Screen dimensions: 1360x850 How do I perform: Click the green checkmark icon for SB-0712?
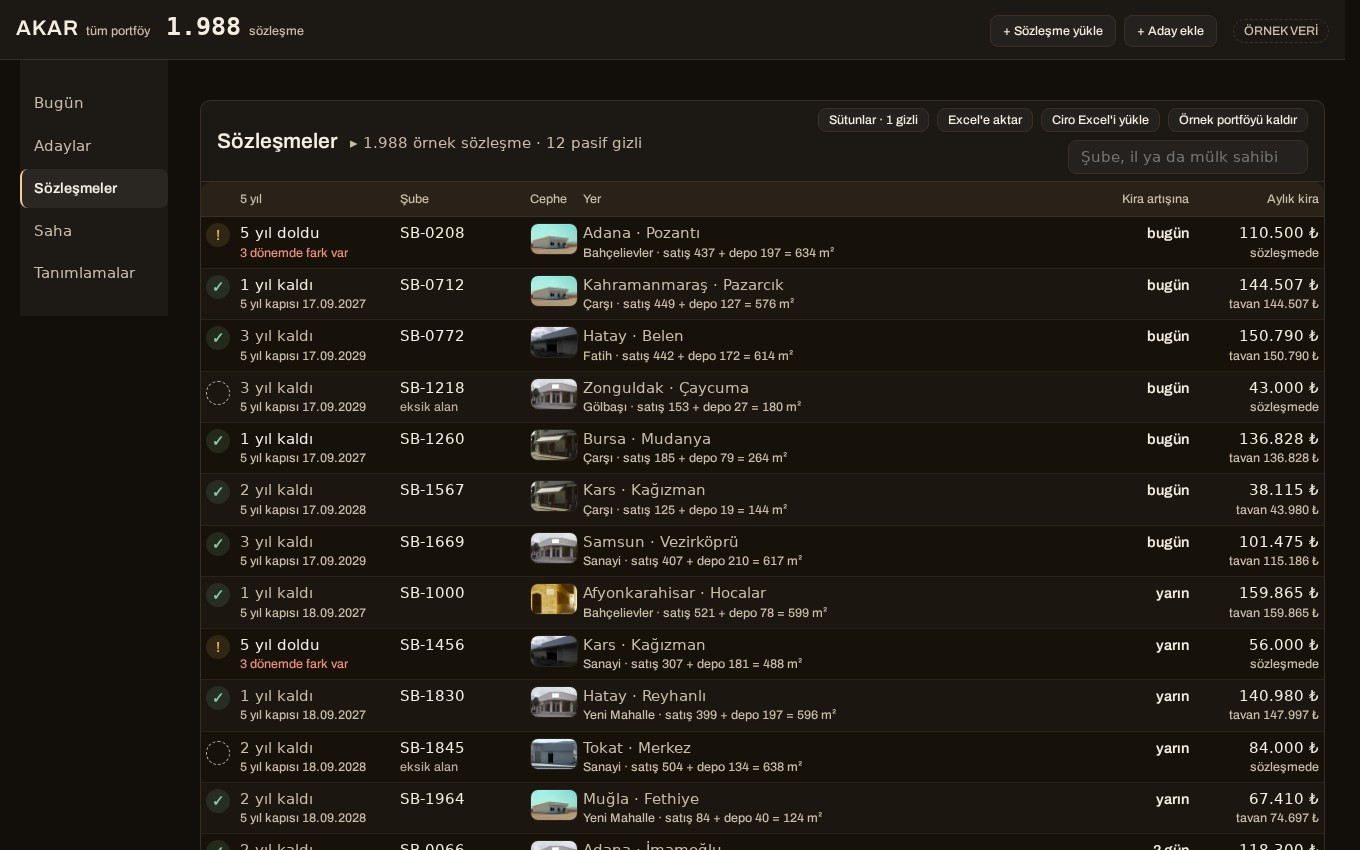point(218,287)
